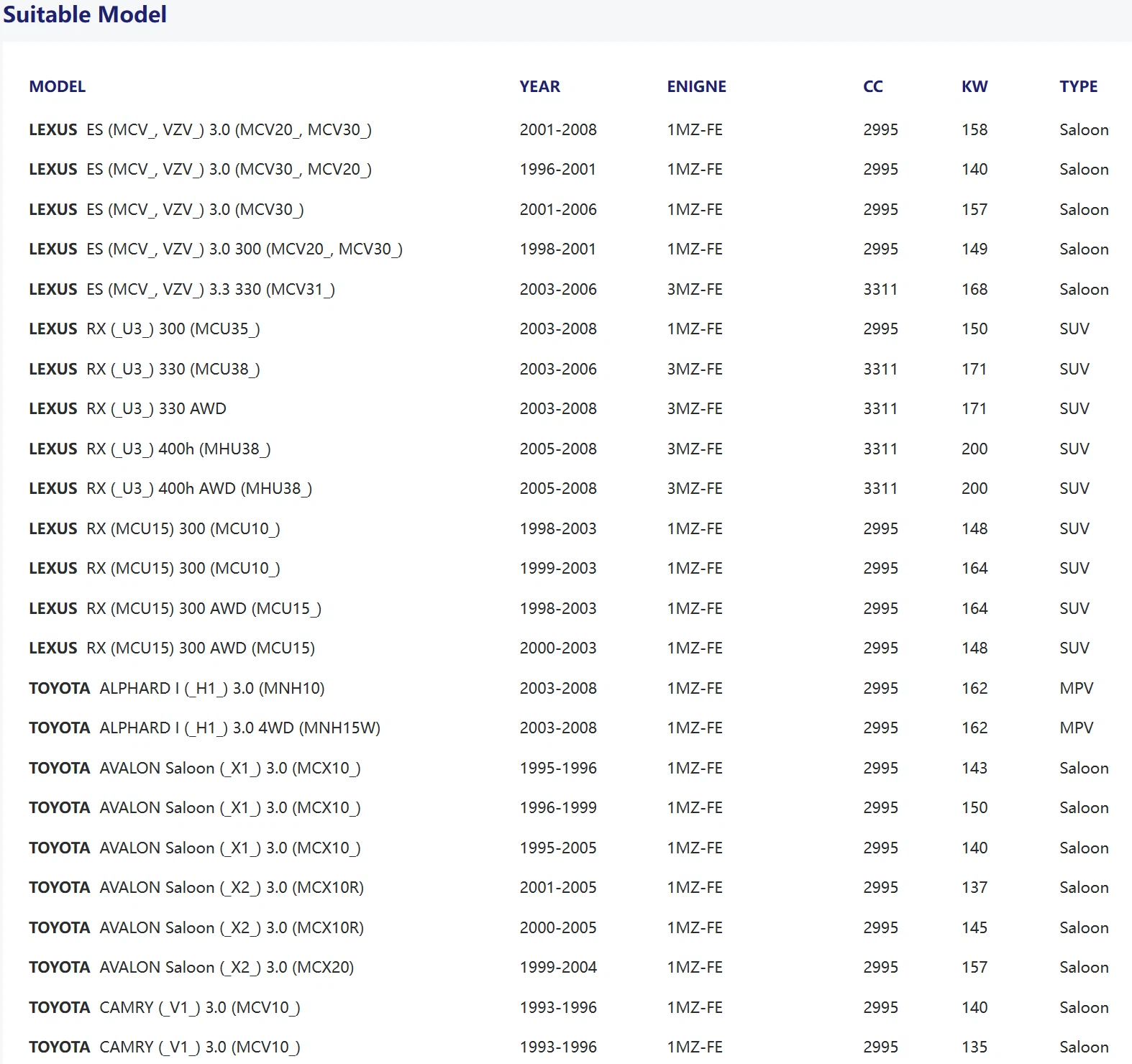Click year range 2000-2005
This screenshot has width=1132, height=1064.
(558, 928)
